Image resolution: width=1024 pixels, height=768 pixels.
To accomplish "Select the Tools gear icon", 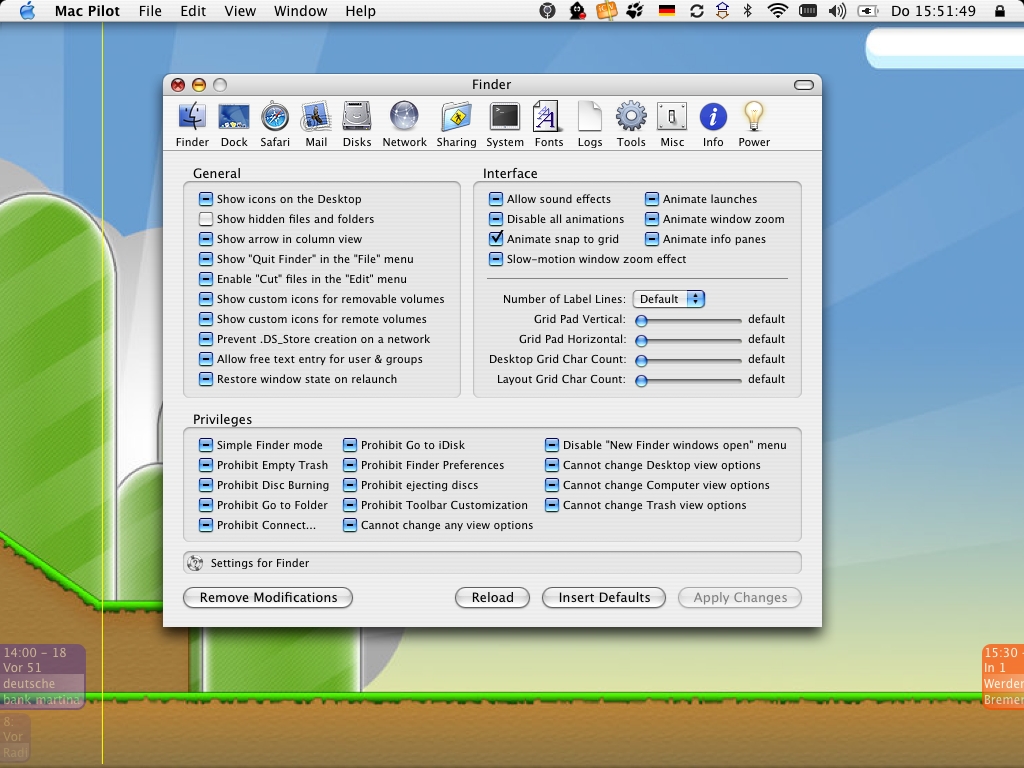I will (631, 124).
